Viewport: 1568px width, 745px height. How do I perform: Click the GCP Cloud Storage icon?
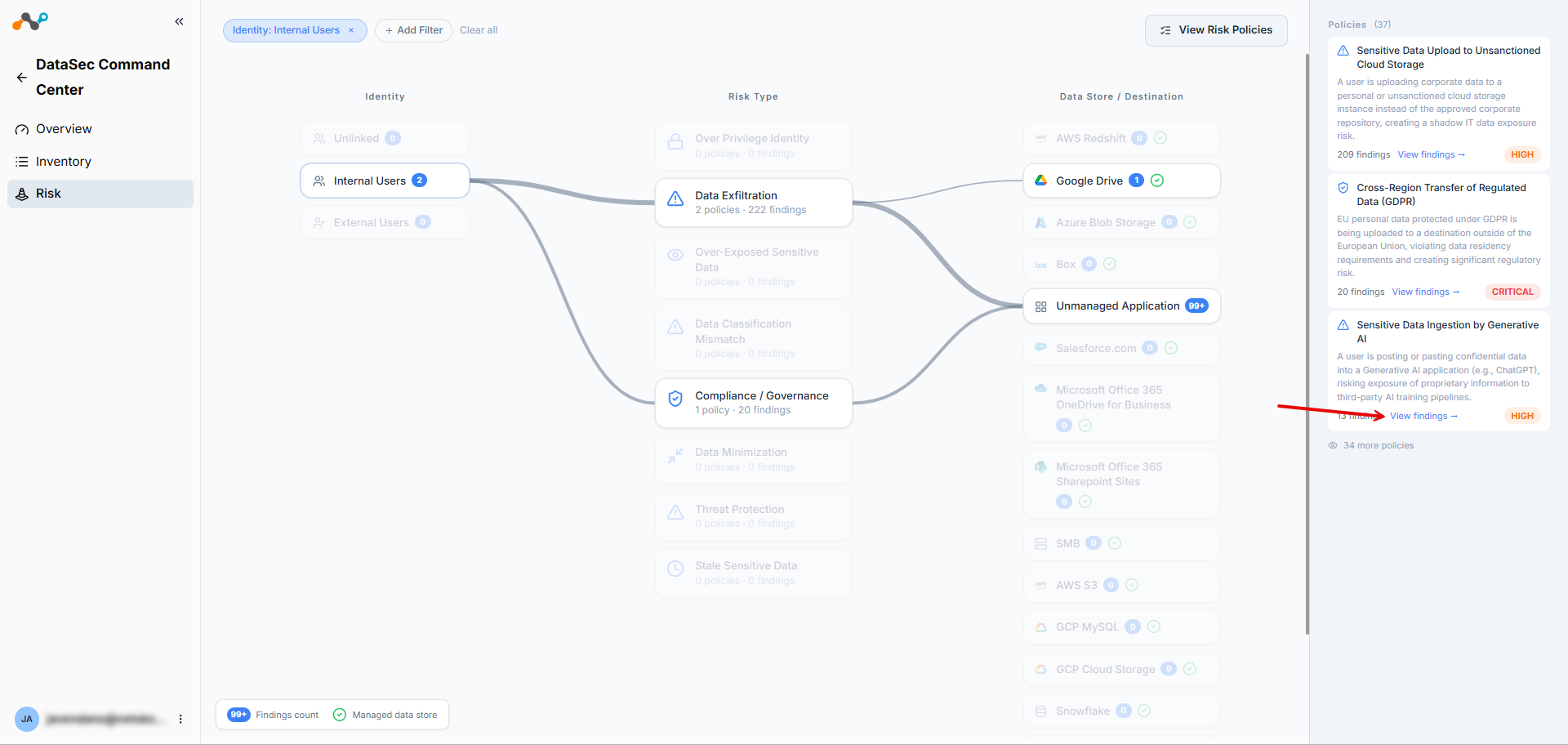1040,669
